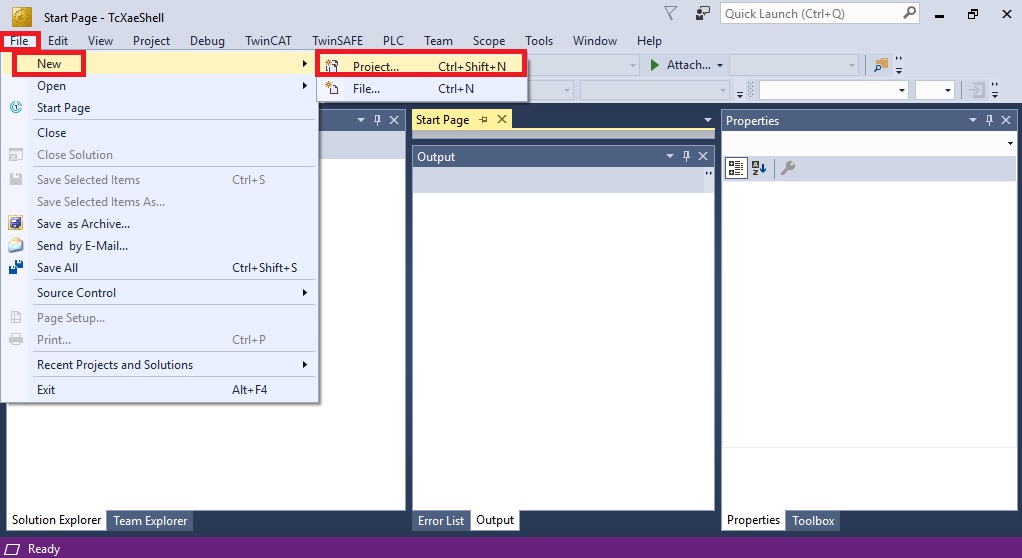The width and height of the screenshot is (1022, 558).
Task: Click the Save as Archive icon
Action: coord(16,223)
